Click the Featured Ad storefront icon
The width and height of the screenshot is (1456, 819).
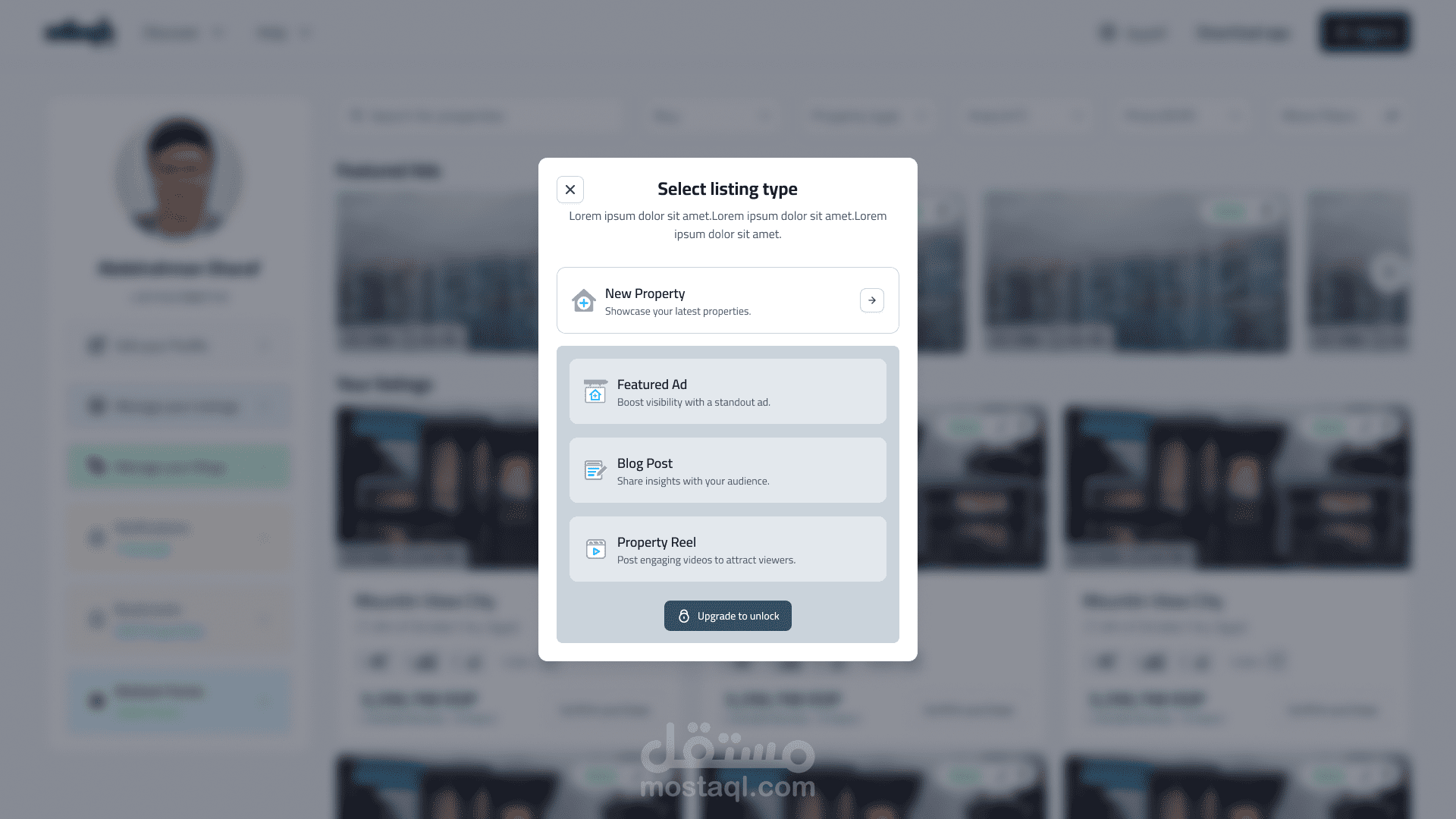click(595, 391)
